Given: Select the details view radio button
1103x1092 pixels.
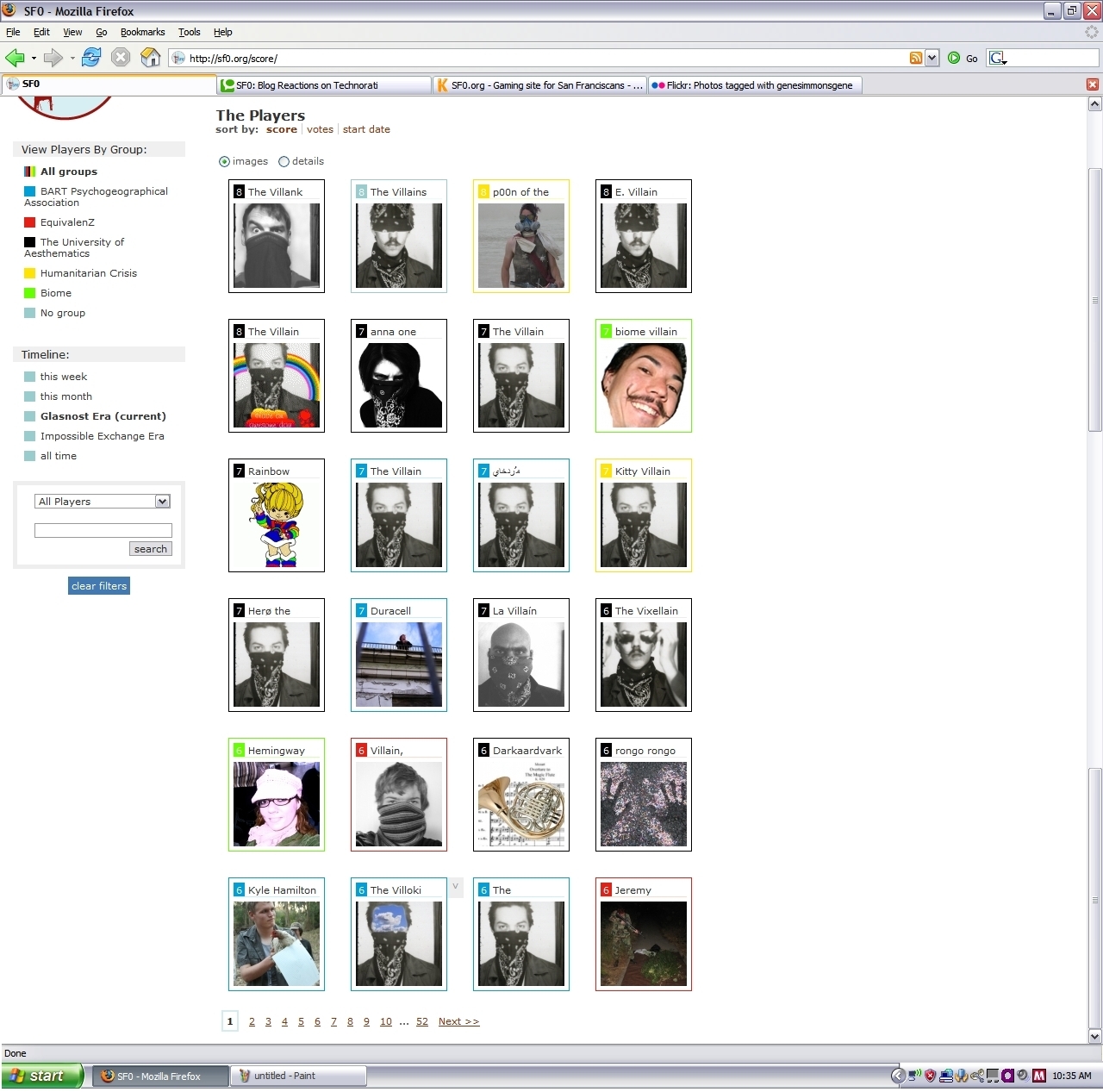Looking at the screenshot, I should point(284,161).
